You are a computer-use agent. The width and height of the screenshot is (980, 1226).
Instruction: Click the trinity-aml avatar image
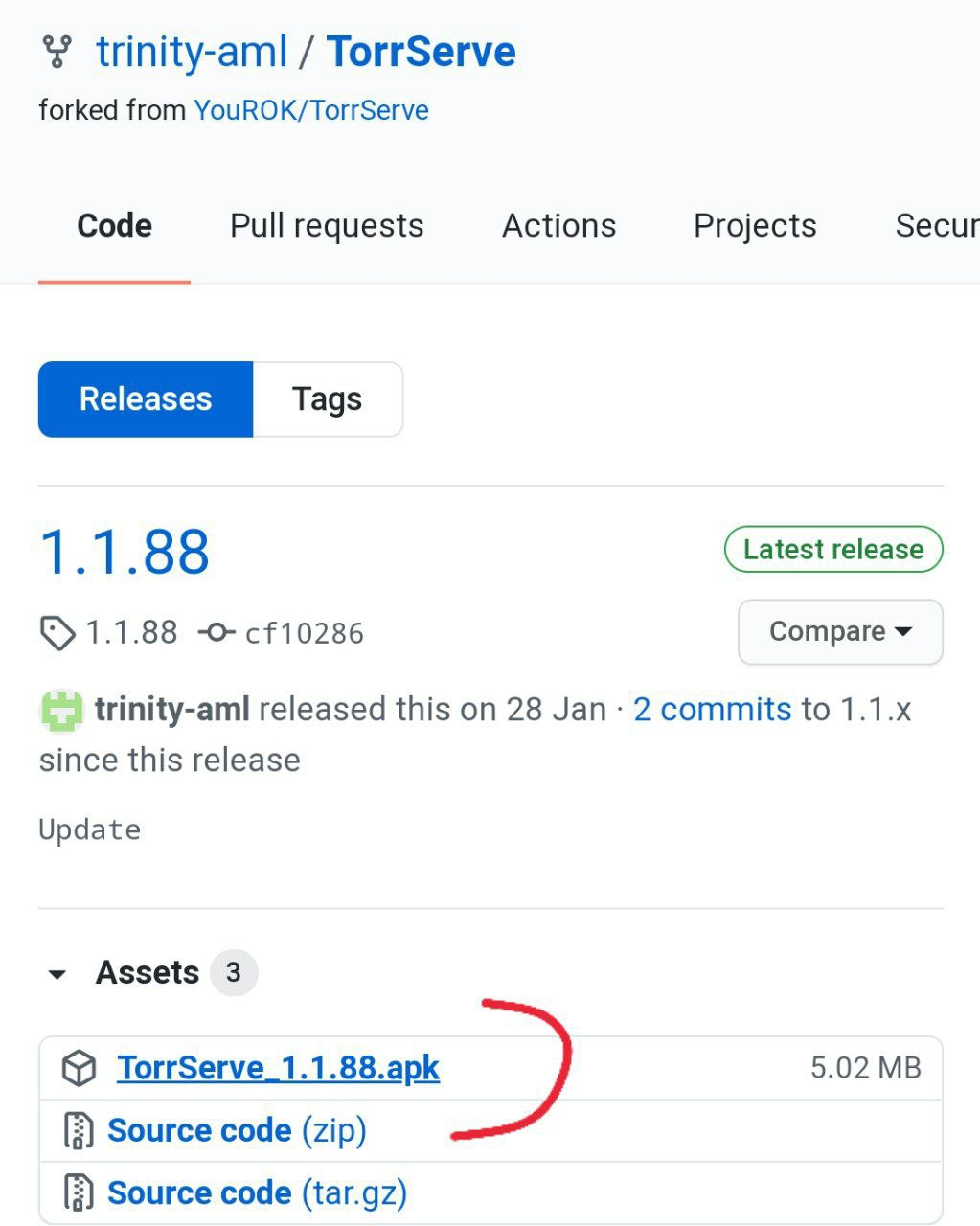click(62, 711)
